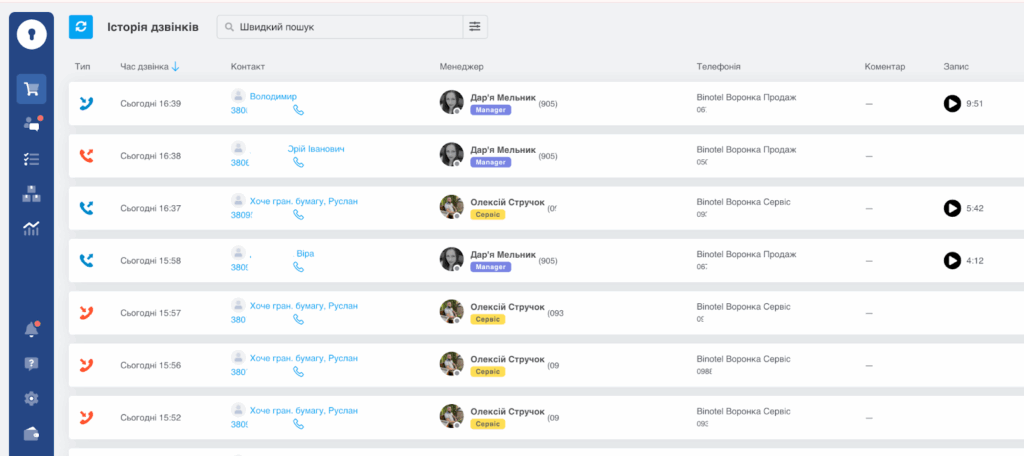1024x456 pixels.
Task: Play the 5:42 call recording
Action: coord(952,208)
